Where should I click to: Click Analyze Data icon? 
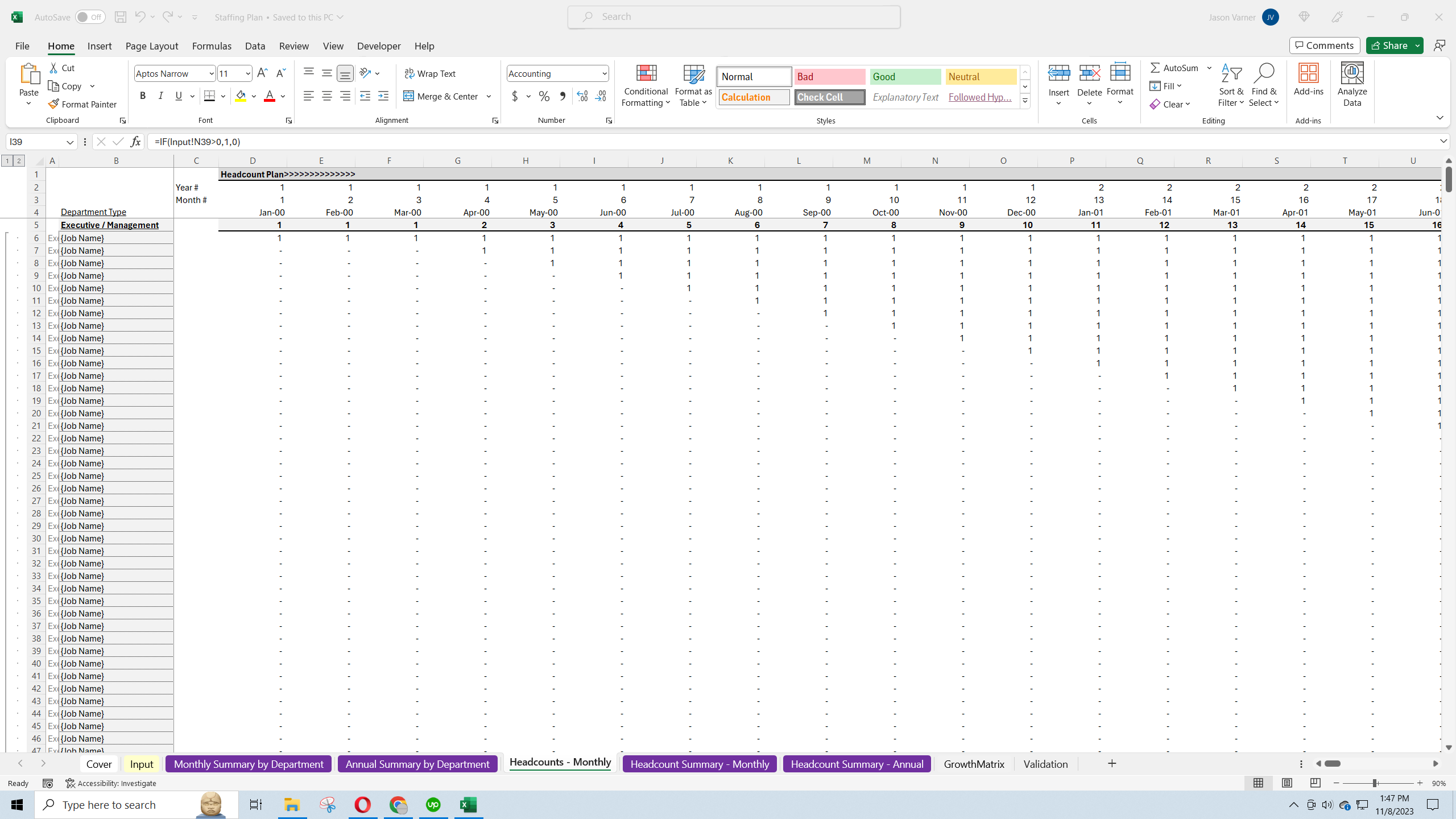(1352, 85)
